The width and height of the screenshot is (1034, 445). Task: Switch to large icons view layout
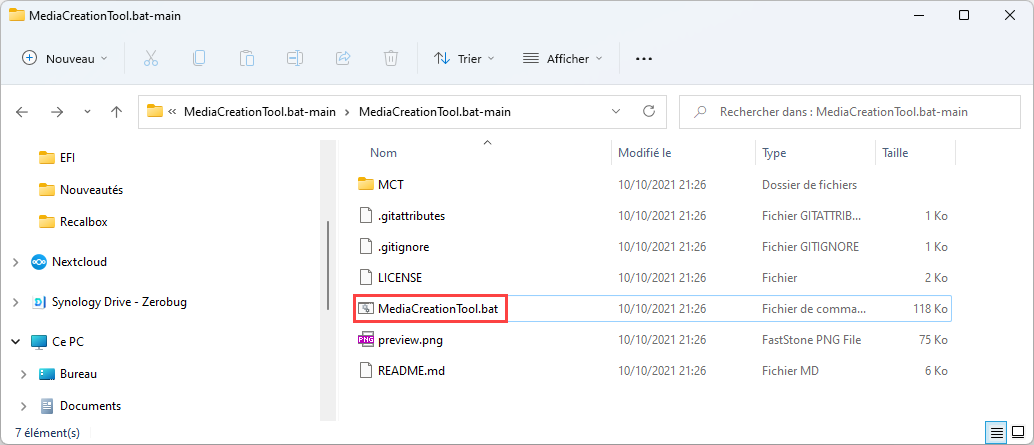[1016, 433]
